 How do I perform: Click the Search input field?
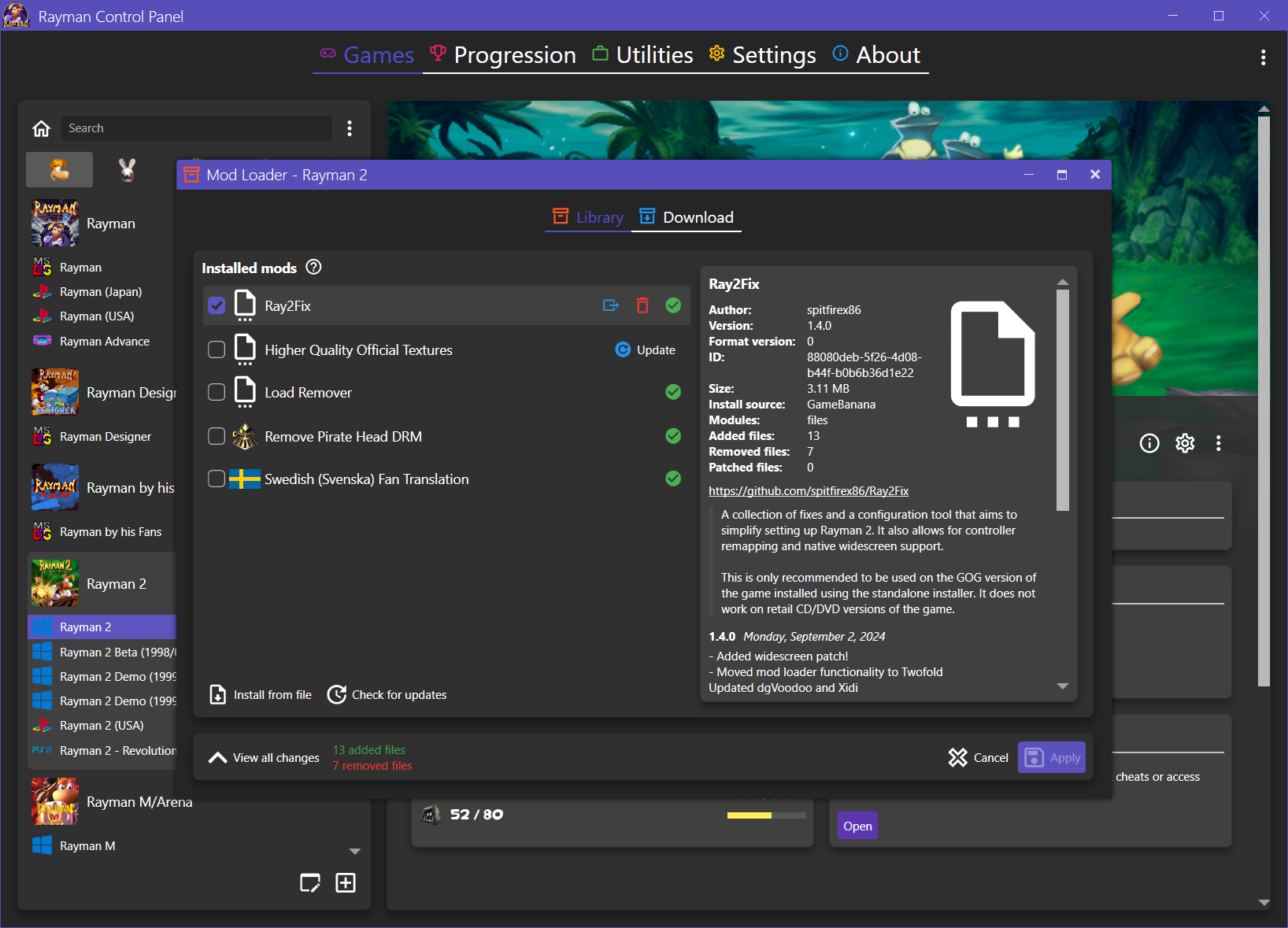(x=196, y=128)
